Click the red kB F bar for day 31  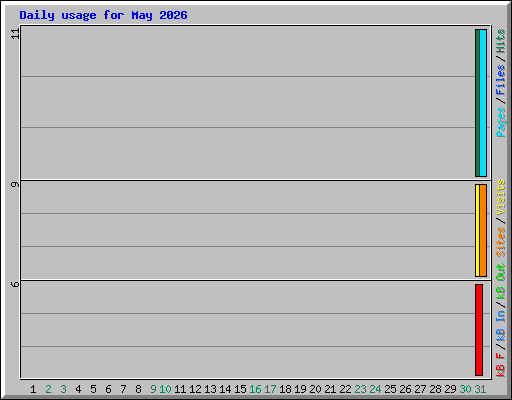pyautogui.click(x=479, y=330)
